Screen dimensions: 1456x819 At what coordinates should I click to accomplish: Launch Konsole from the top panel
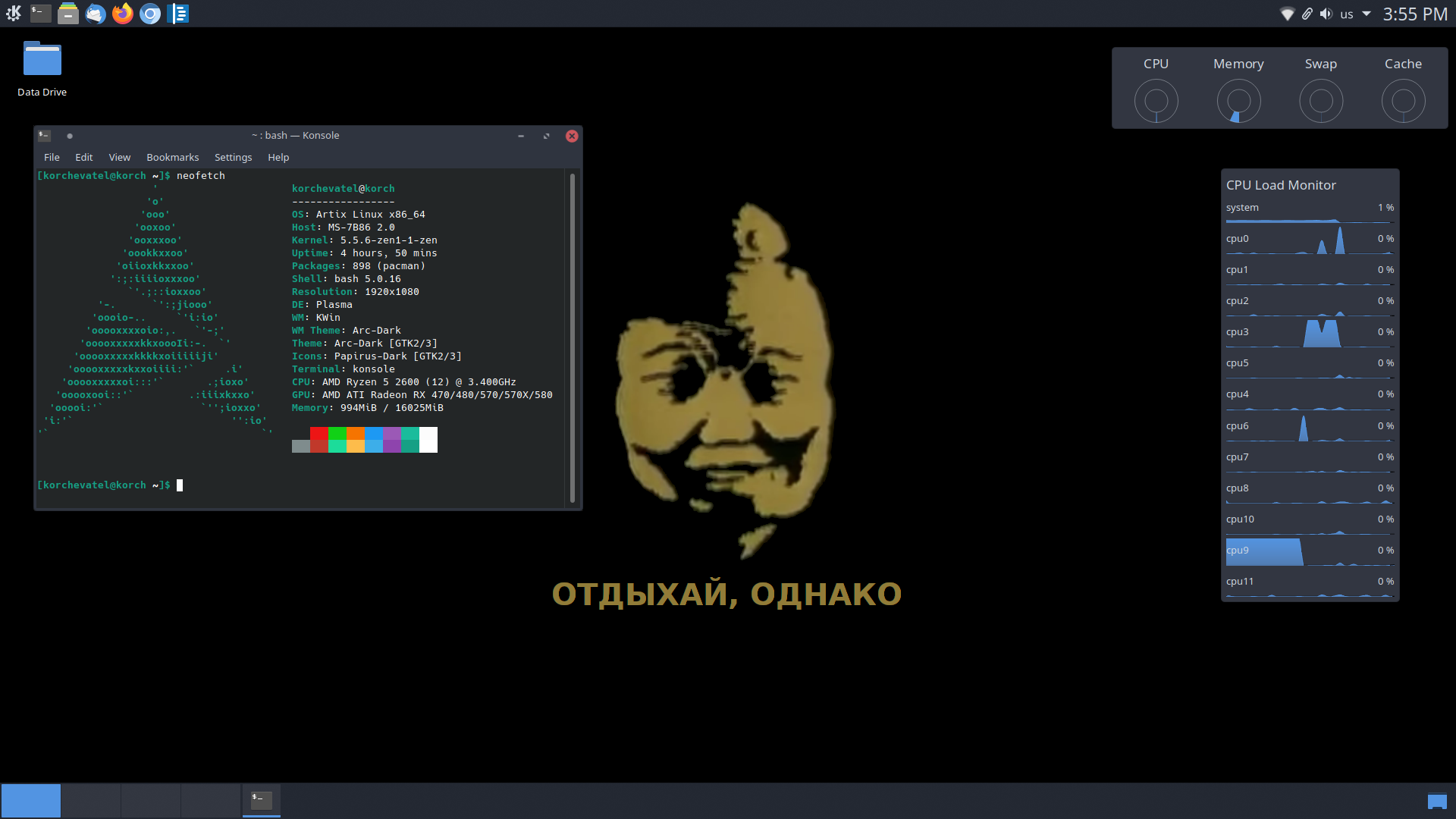coord(41,14)
